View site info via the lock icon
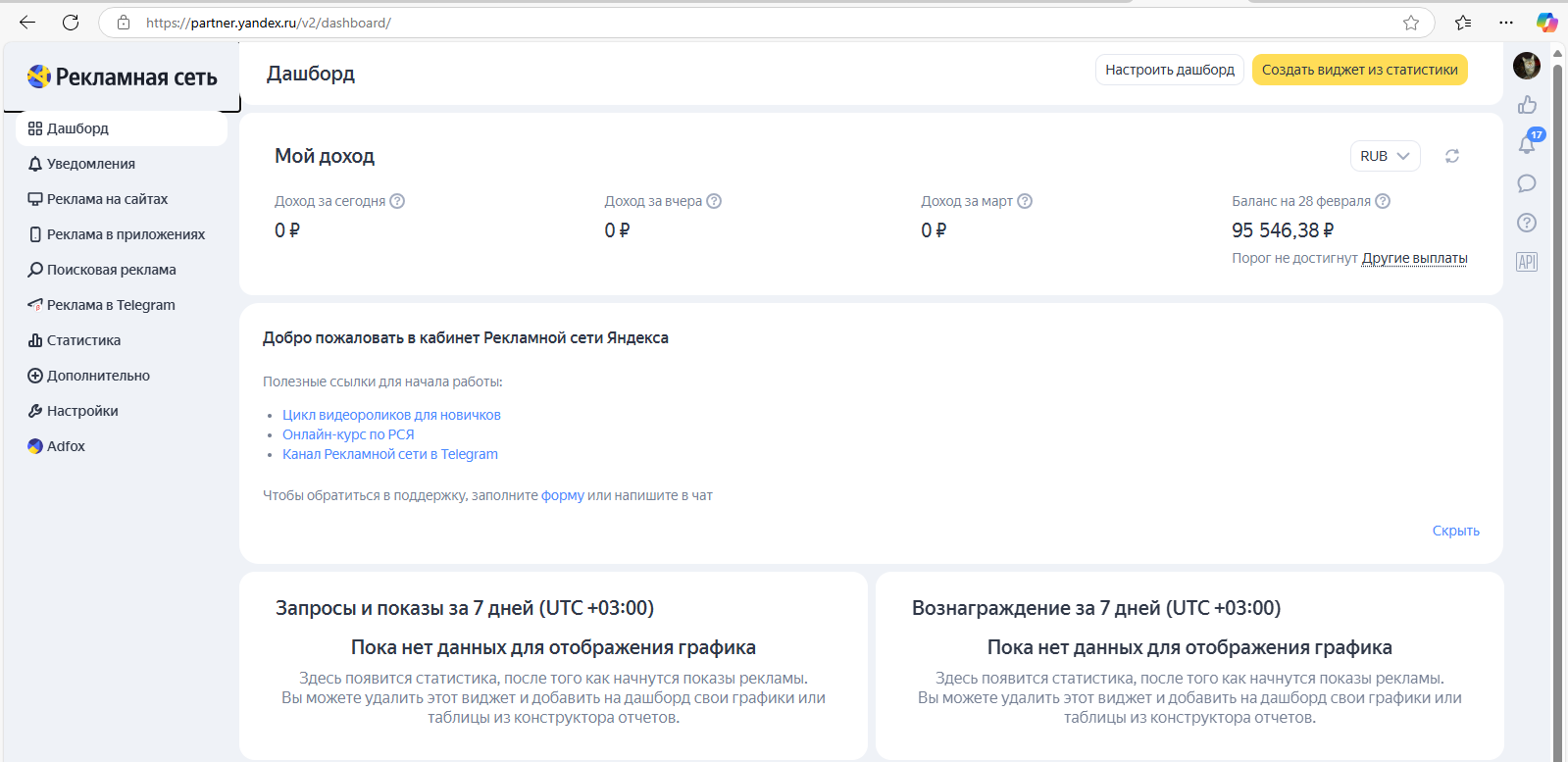 point(124,23)
